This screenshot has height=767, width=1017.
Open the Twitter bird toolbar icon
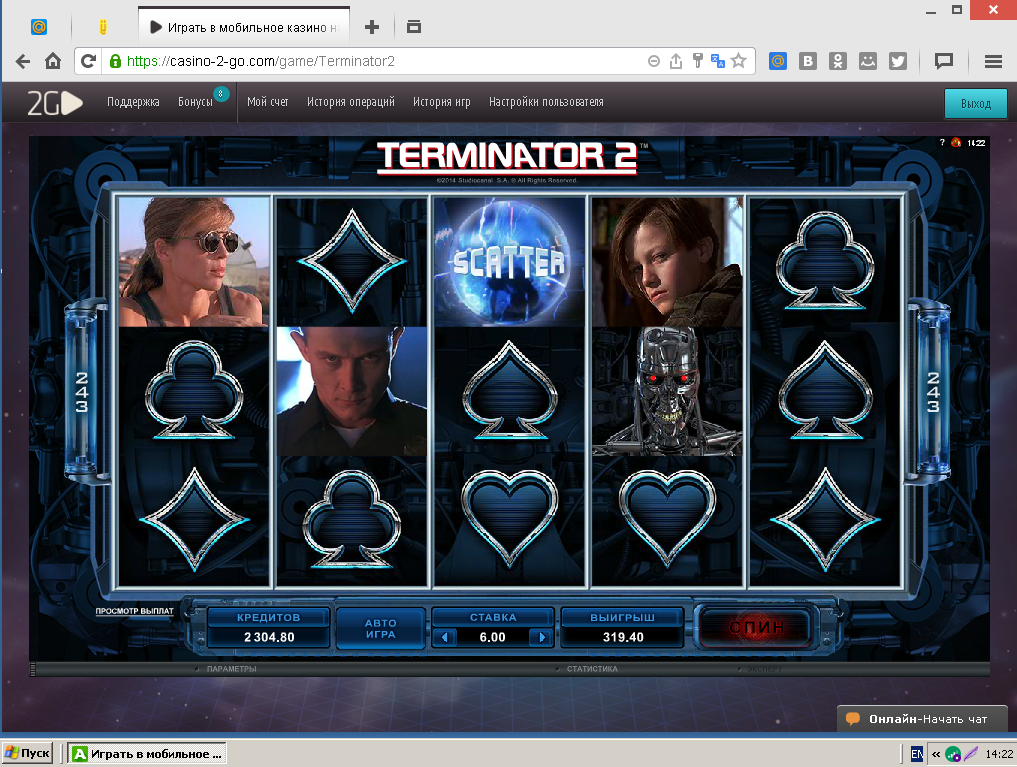click(898, 61)
